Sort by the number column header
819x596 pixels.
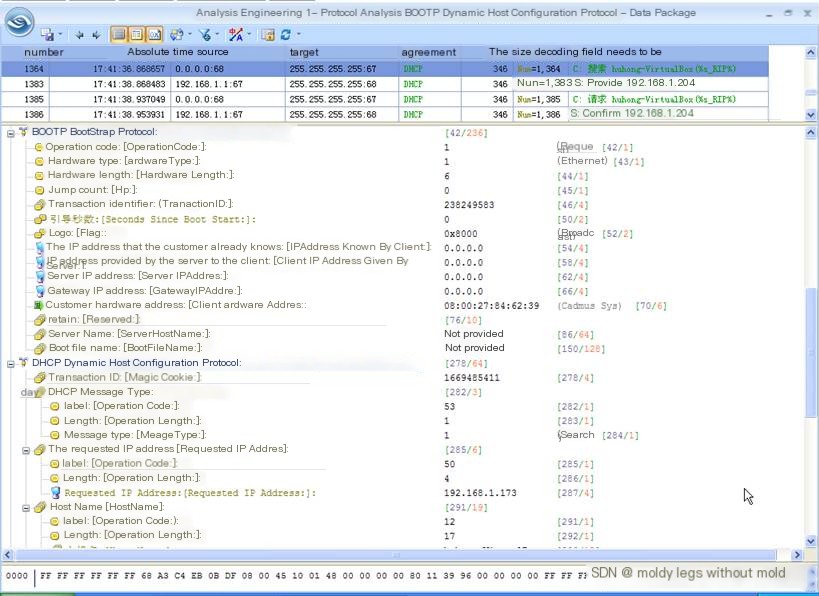(x=44, y=52)
